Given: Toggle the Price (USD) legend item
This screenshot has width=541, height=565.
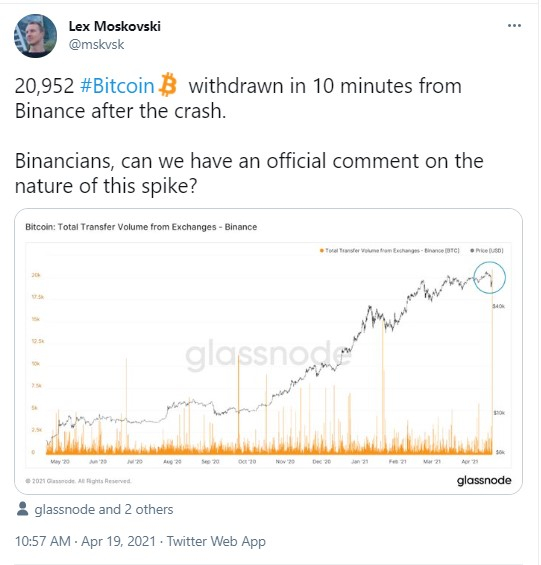Looking at the screenshot, I should (x=487, y=250).
